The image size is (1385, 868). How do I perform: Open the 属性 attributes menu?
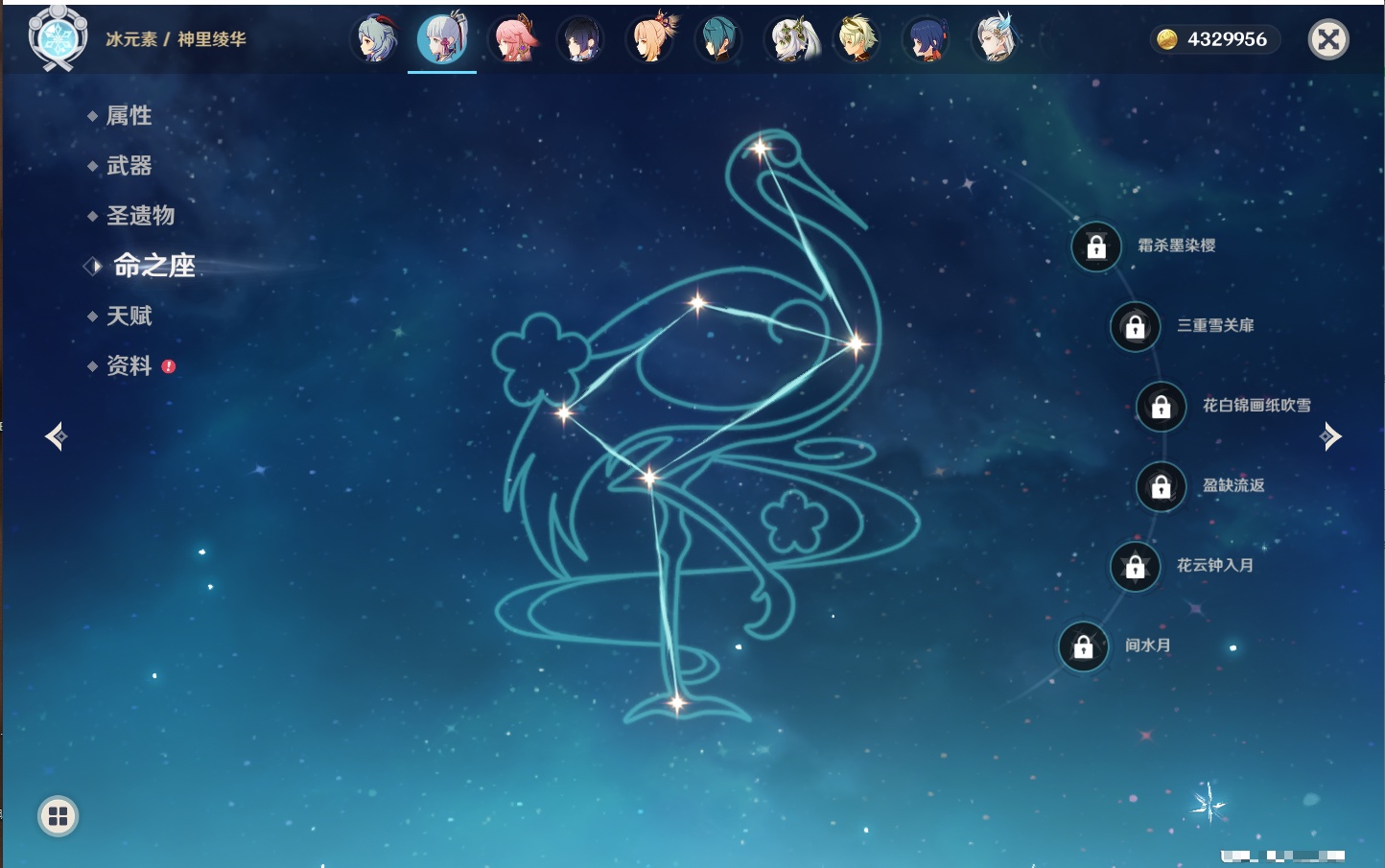(x=129, y=116)
